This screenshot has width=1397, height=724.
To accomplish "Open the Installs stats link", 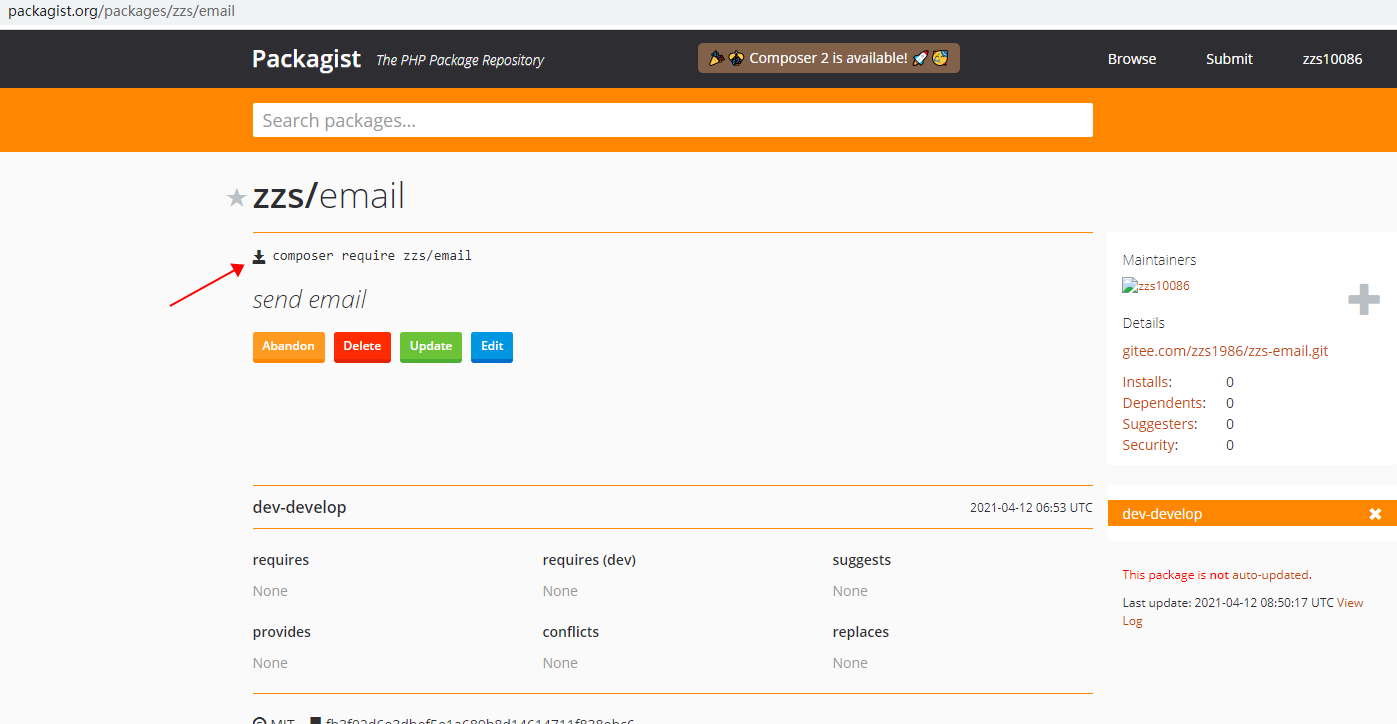I will (1147, 382).
